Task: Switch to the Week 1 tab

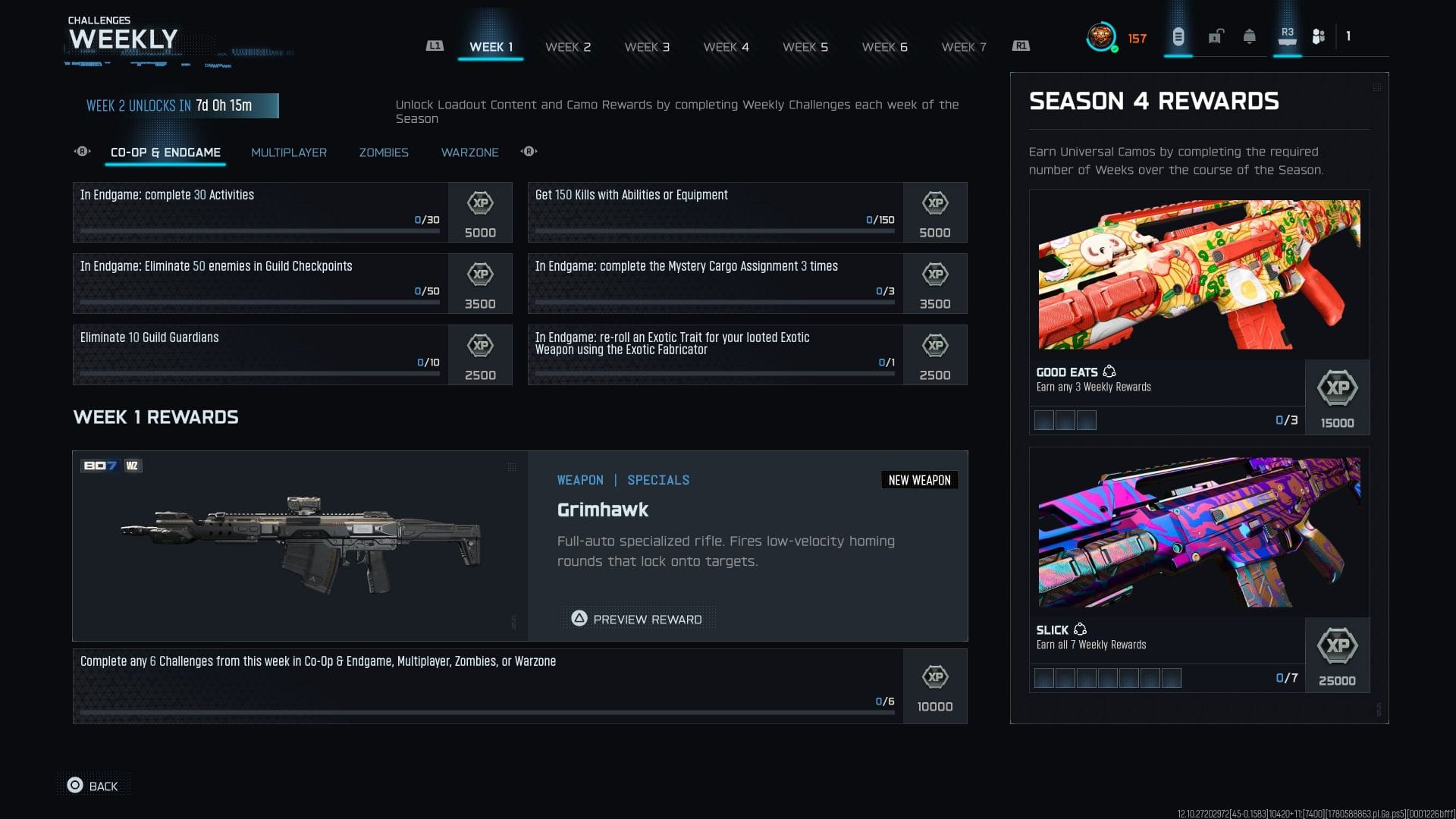Action: 491,47
